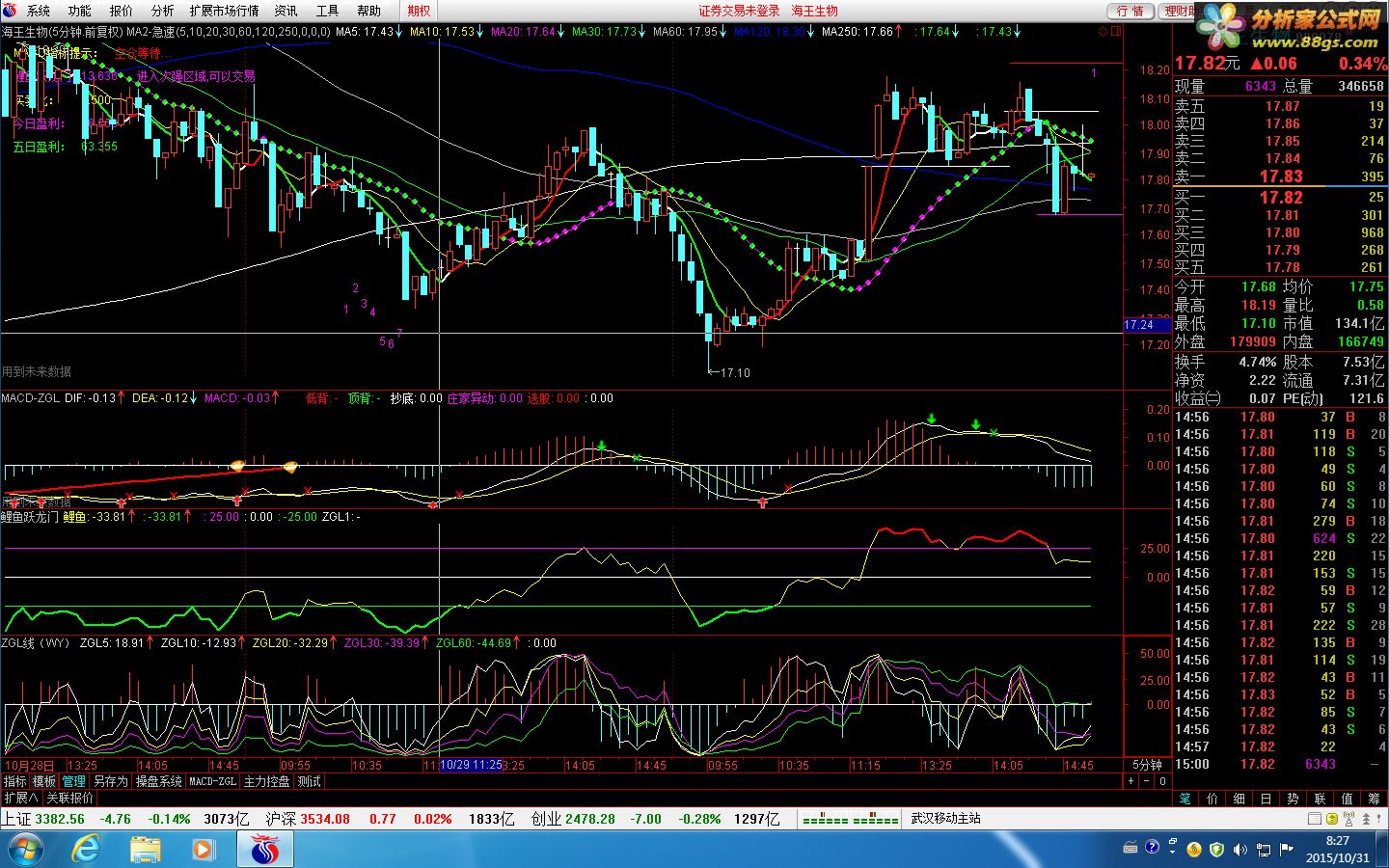Select the 另存为 tab
Viewport: 1389px width, 868px height.
pyautogui.click(x=111, y=781)
